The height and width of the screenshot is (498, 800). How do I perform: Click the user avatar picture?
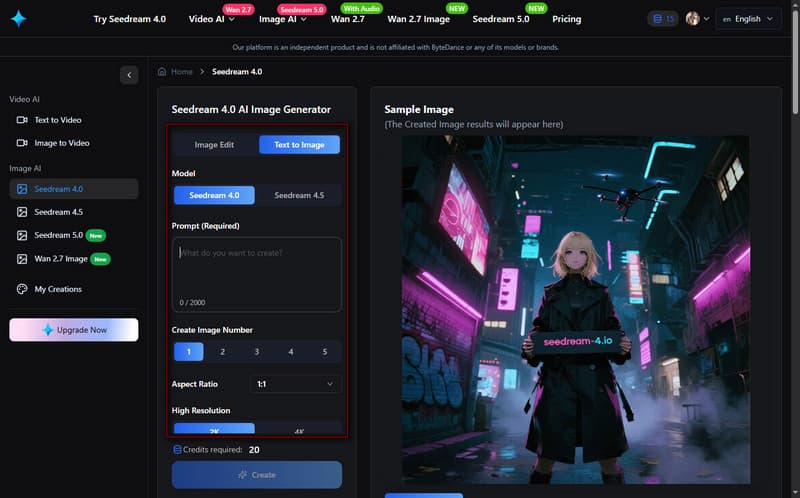[x=692, y=19]
